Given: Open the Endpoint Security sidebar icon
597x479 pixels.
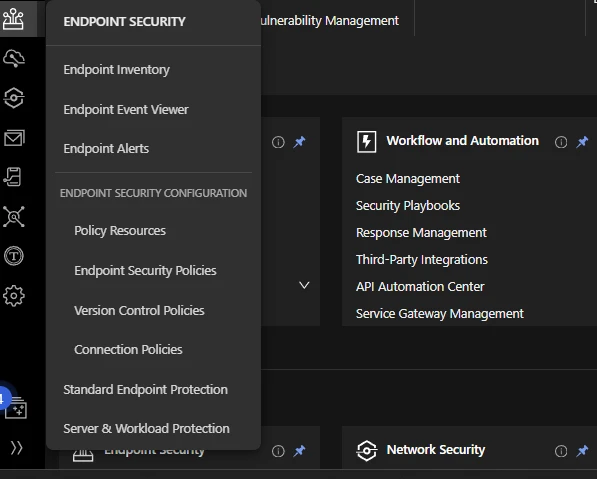Looking at the screenshot, I should [x=13, y=19].
